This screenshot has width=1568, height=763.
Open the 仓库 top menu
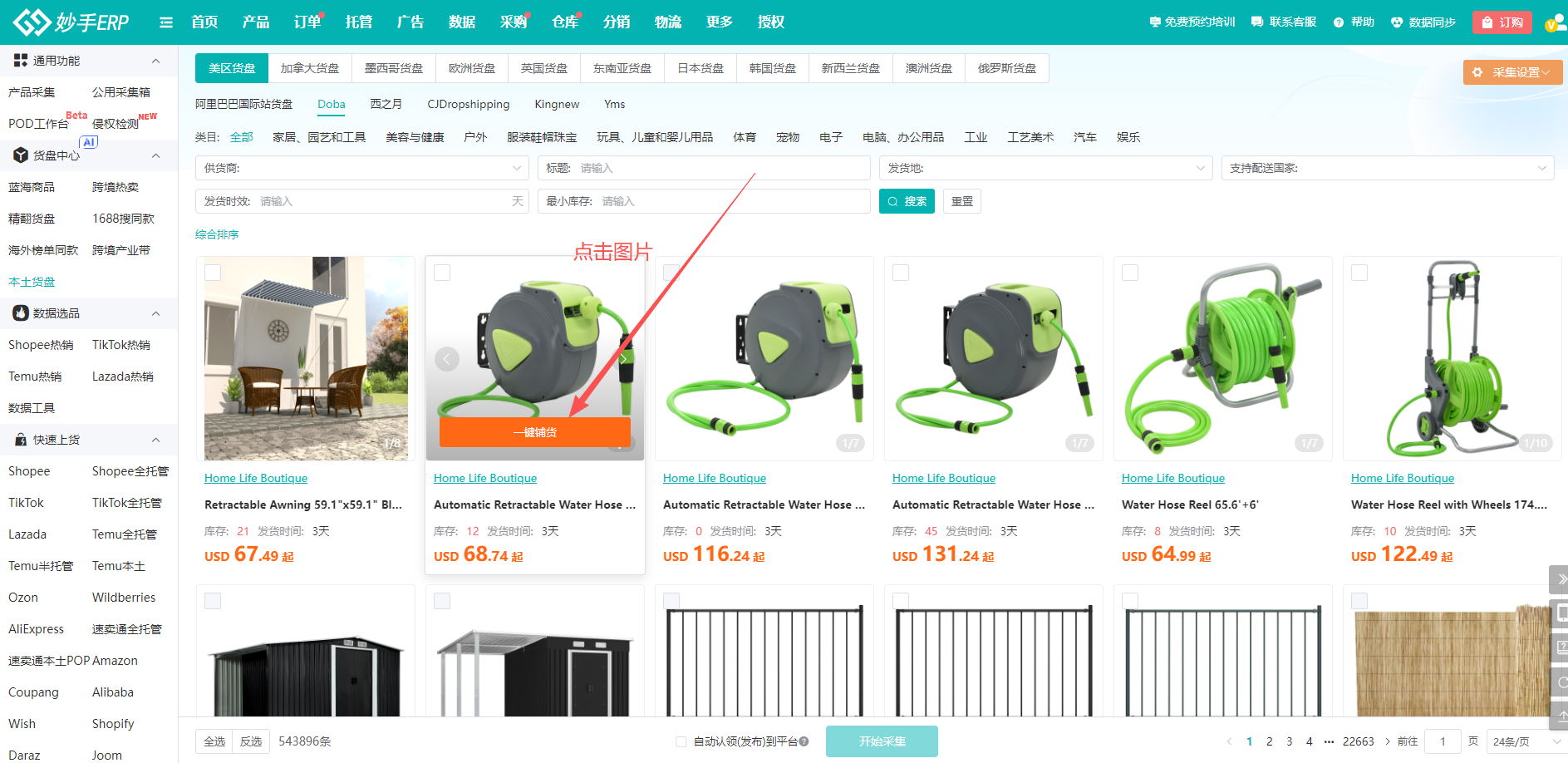[565, 22]
